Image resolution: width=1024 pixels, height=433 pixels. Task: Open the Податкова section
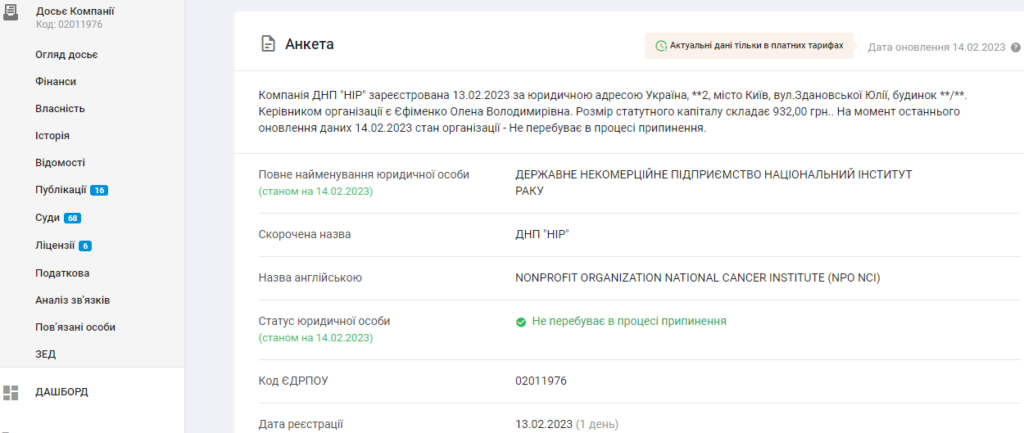[x=62, y=272]
